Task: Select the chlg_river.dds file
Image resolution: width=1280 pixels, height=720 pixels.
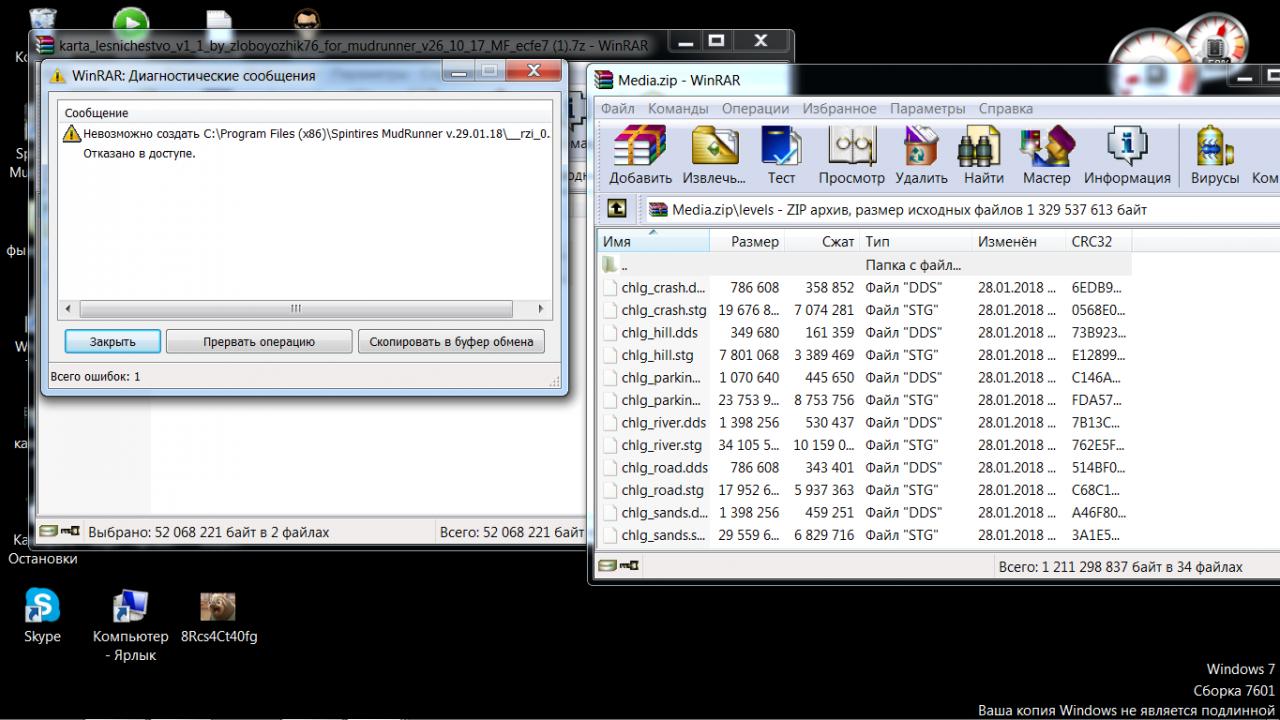Action: point(865,422)
